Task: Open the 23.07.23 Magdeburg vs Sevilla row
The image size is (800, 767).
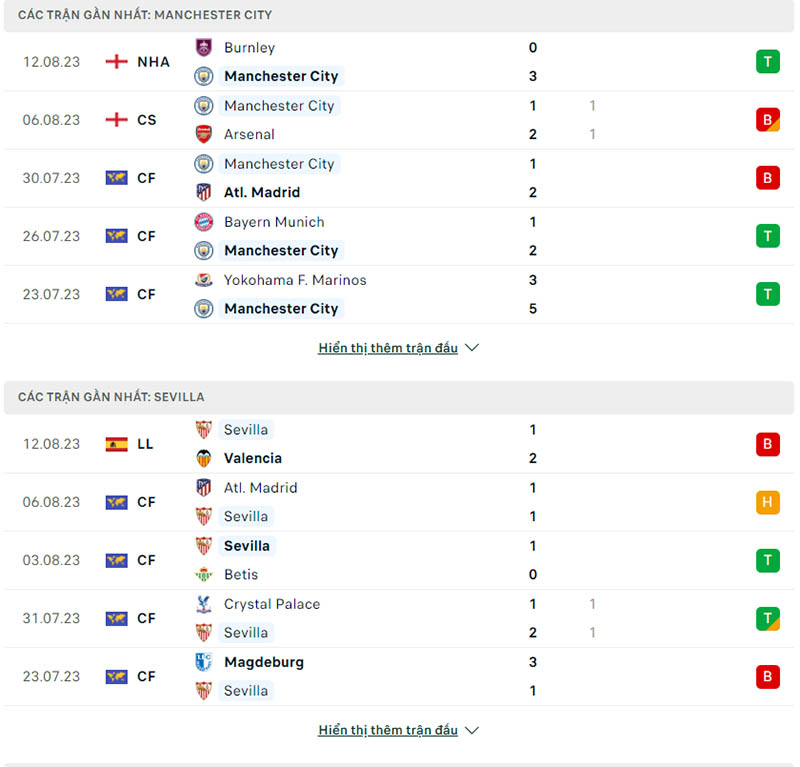Action: coord(400,676)
